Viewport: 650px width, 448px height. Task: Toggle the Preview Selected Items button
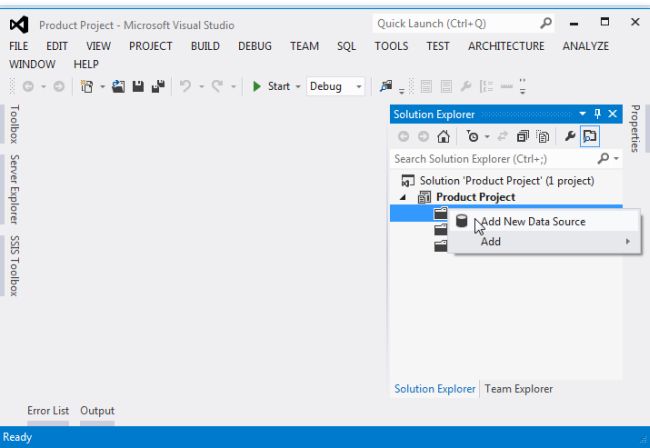tap(590, 136)
